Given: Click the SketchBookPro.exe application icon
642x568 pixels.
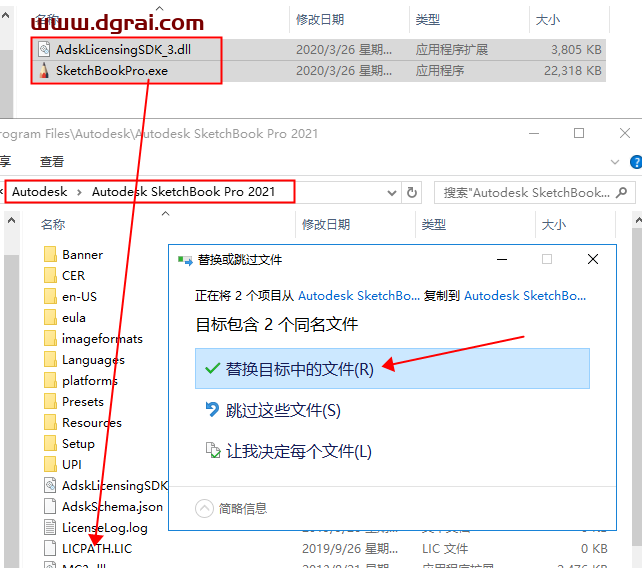Looking at the screenshot, I should click(x=44, y=71).
